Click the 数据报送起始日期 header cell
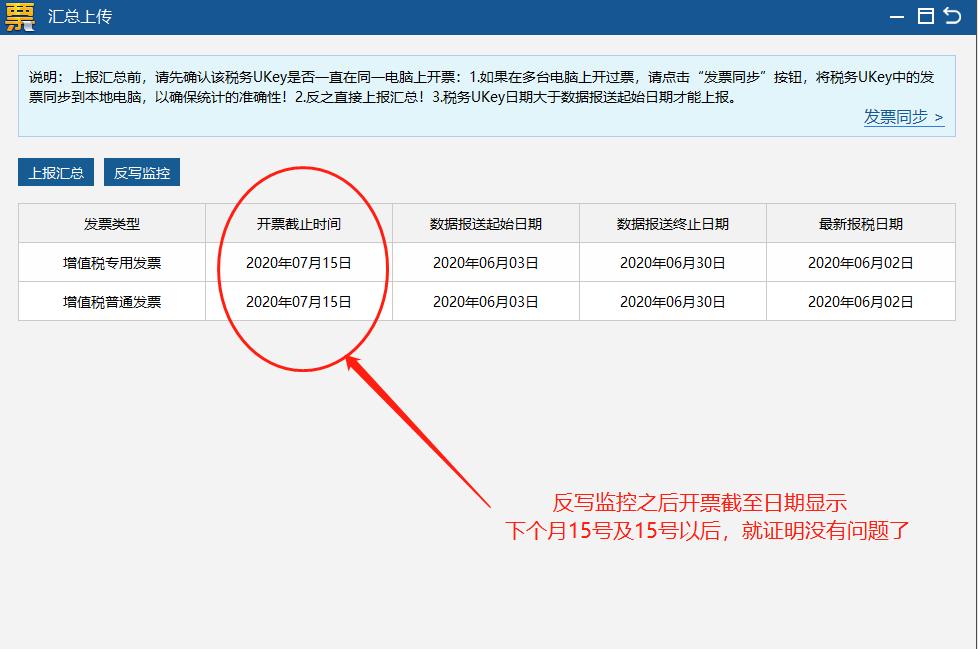This screenshot has height=649, width=978. pos(485,223)
